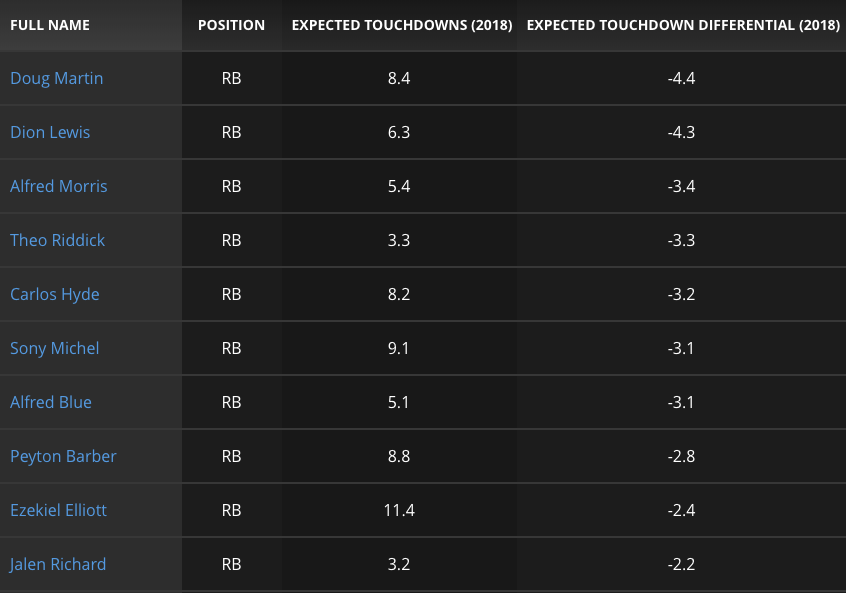Click the Dion Lewis name link
Image resolution: width=846 pixels, height=593 pixels.
click(x=50, y=132)
